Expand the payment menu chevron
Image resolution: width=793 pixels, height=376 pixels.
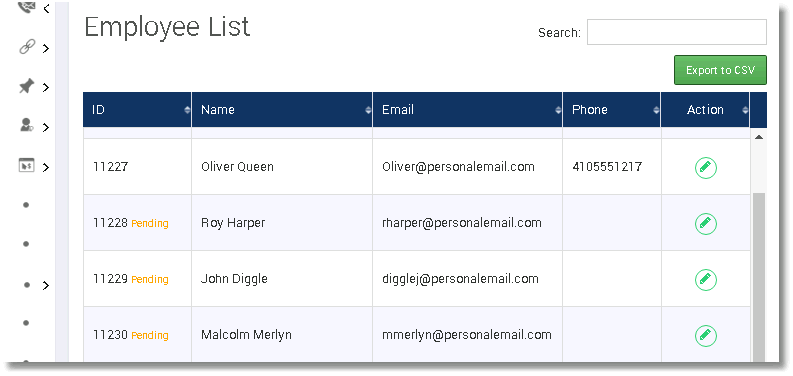pyautogui.click(x=46, y=167)
